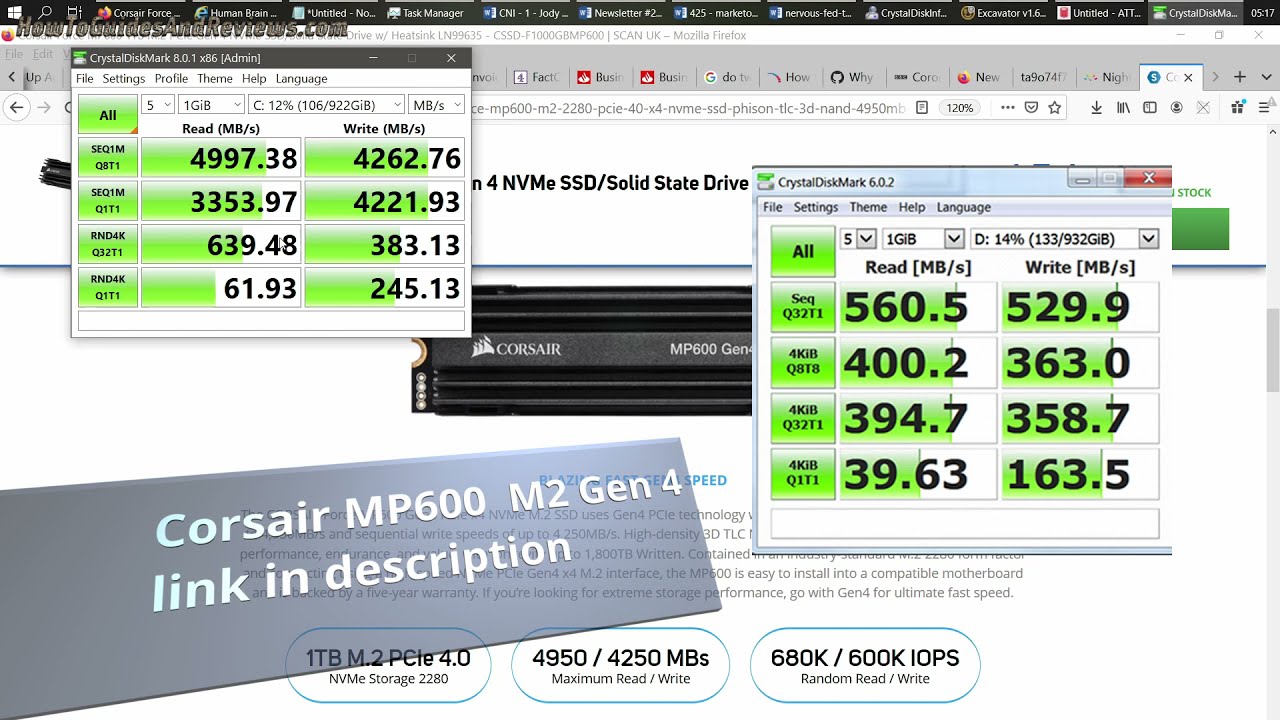Click the 4997.38 sequential read value

click(221, 158)
